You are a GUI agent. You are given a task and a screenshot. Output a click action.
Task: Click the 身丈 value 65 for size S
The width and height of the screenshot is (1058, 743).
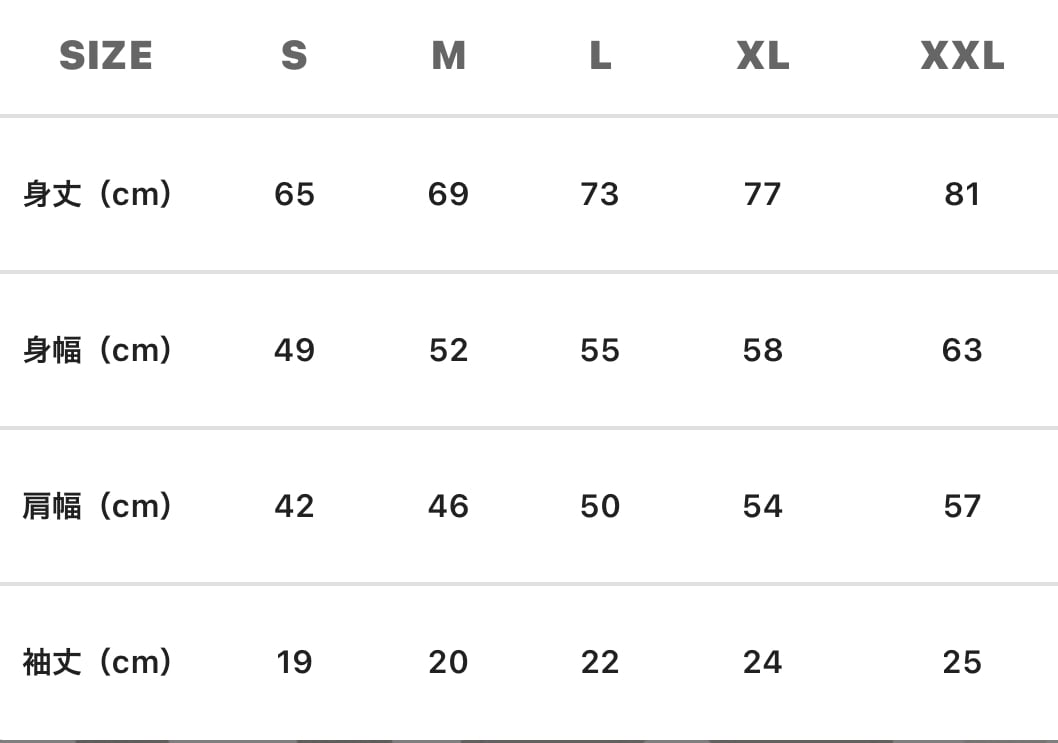tap(294, 194)
